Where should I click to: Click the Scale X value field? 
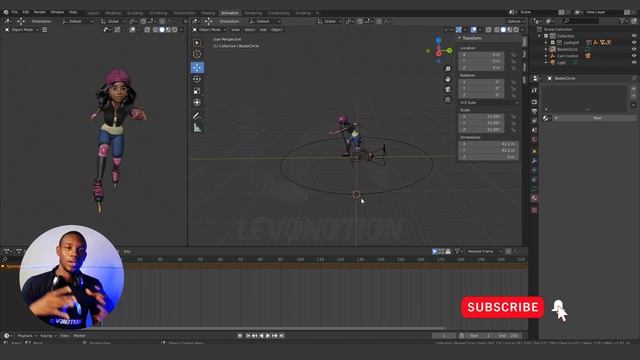pyautogui.click(x=482, y=117)
